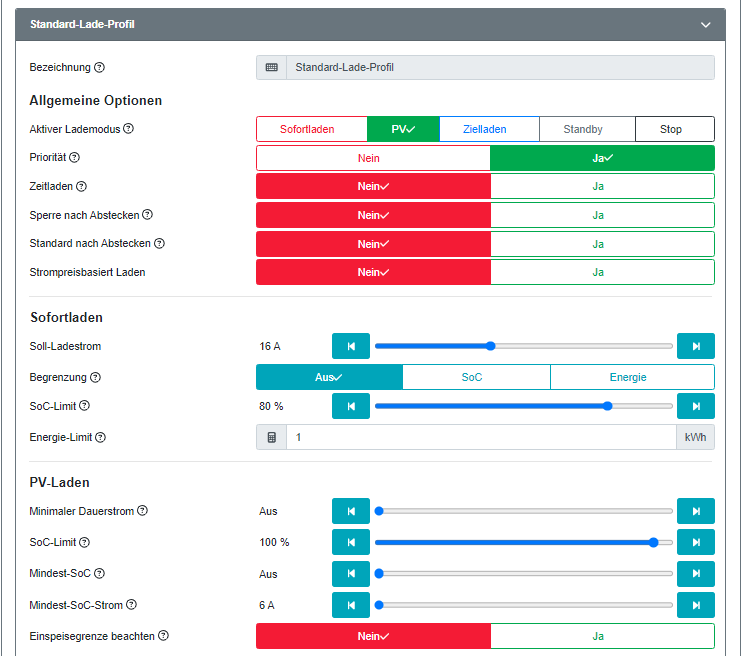This screenshot has width=745, height=656.
Task: Set Zeitladen to Nein
Action: [373, 186]
